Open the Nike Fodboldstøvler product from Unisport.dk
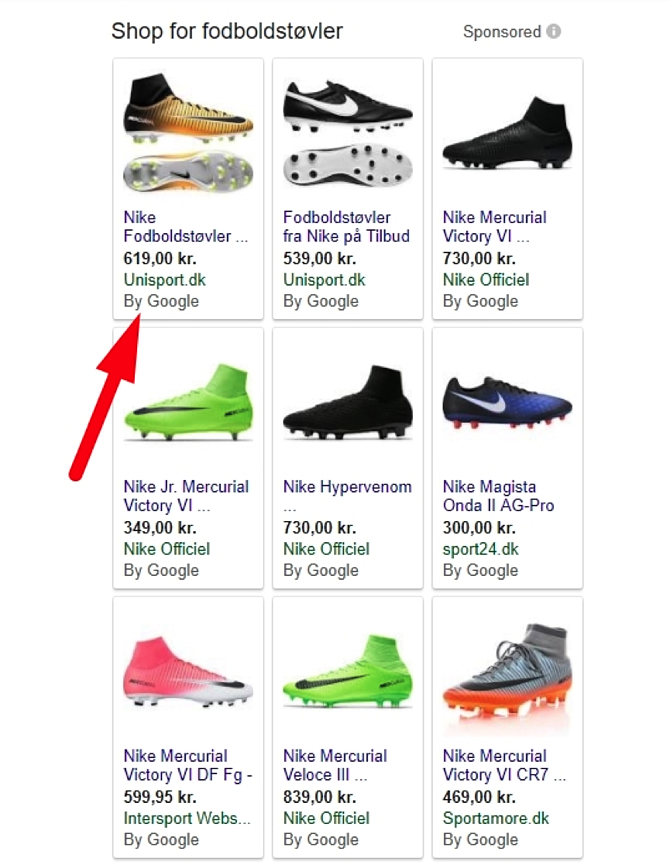Viewport: 670px width, 868px height. [x=168, y=228]
